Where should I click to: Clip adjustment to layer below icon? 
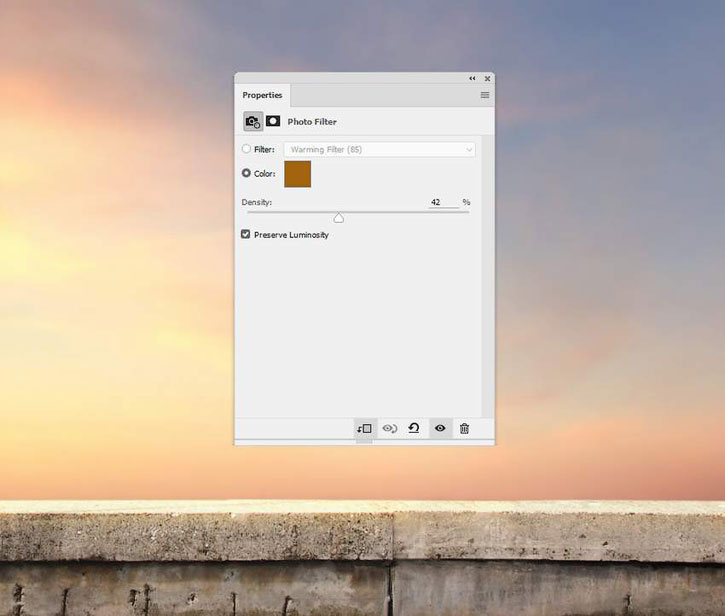364,429
